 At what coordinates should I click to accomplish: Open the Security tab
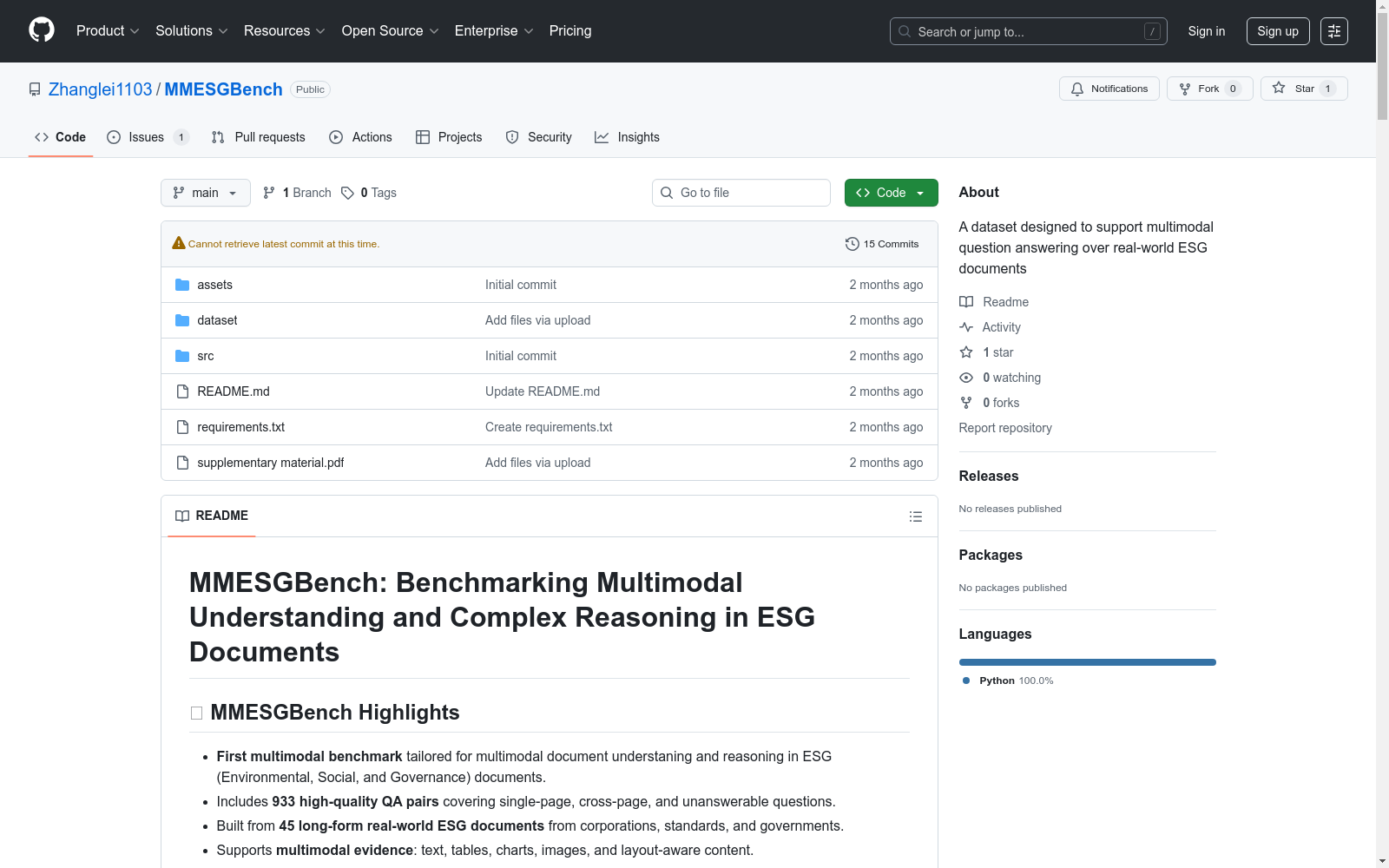click(x=539, y=137)
